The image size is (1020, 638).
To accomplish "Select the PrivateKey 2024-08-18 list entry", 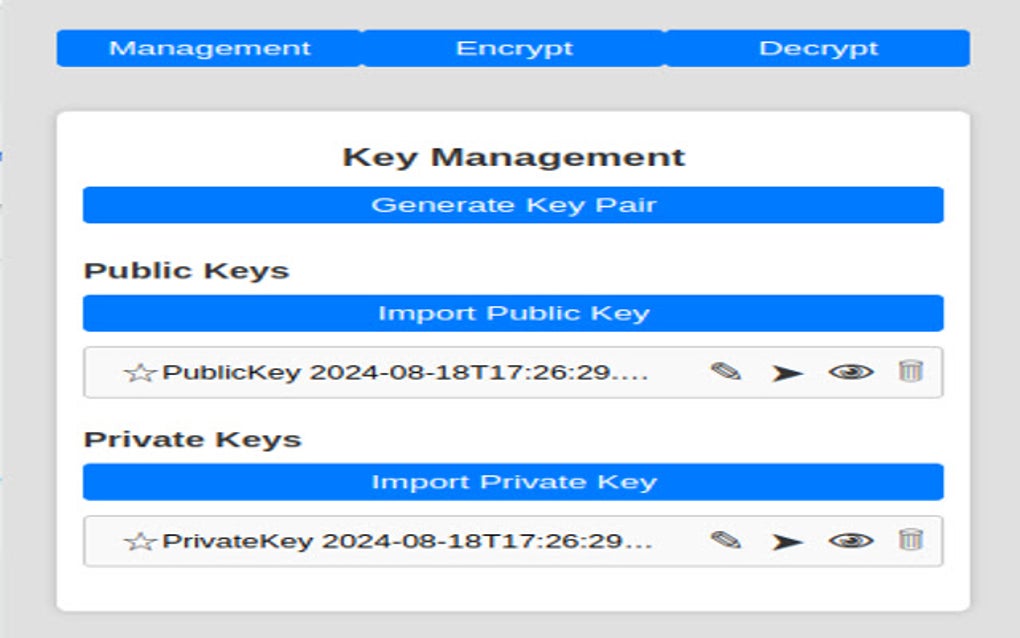I will click(x=400, y=541).
